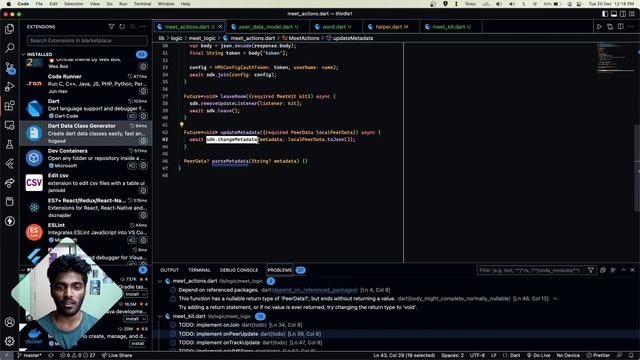Run the Dart file with play icon
640x360 pixels.
(599, 27)
